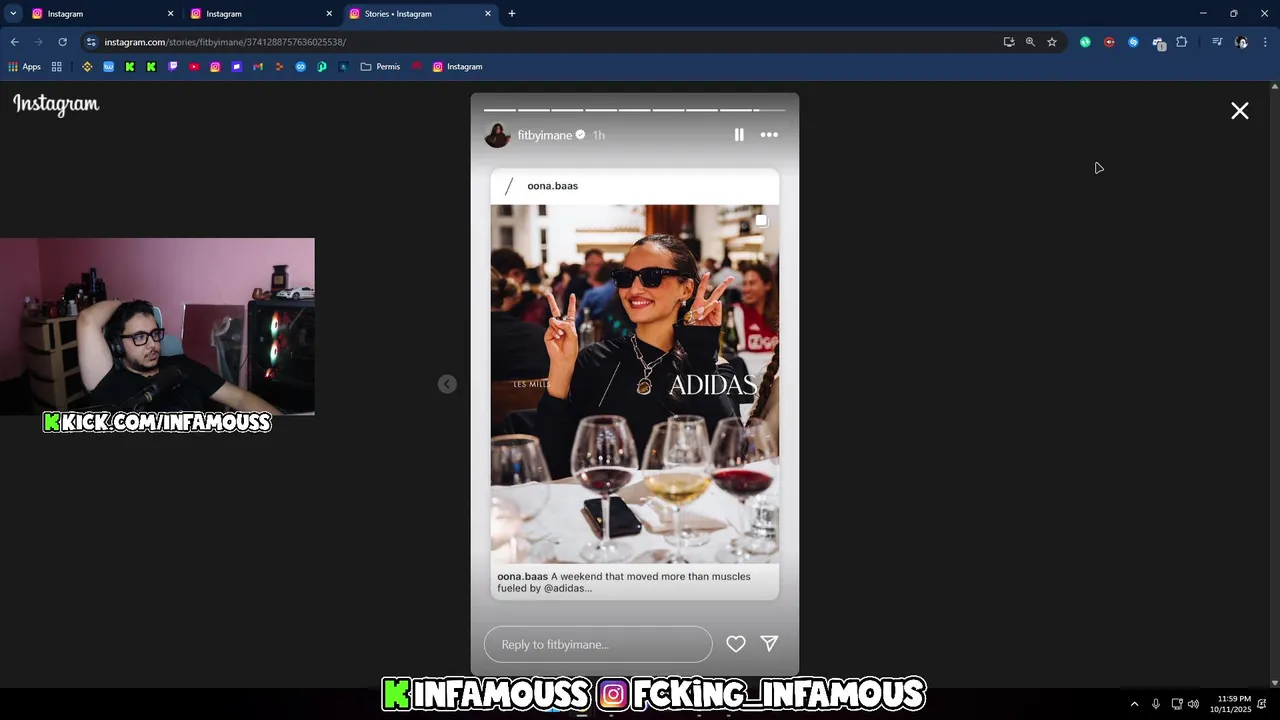Like the story with heart icon

click(x=736, y=644)
